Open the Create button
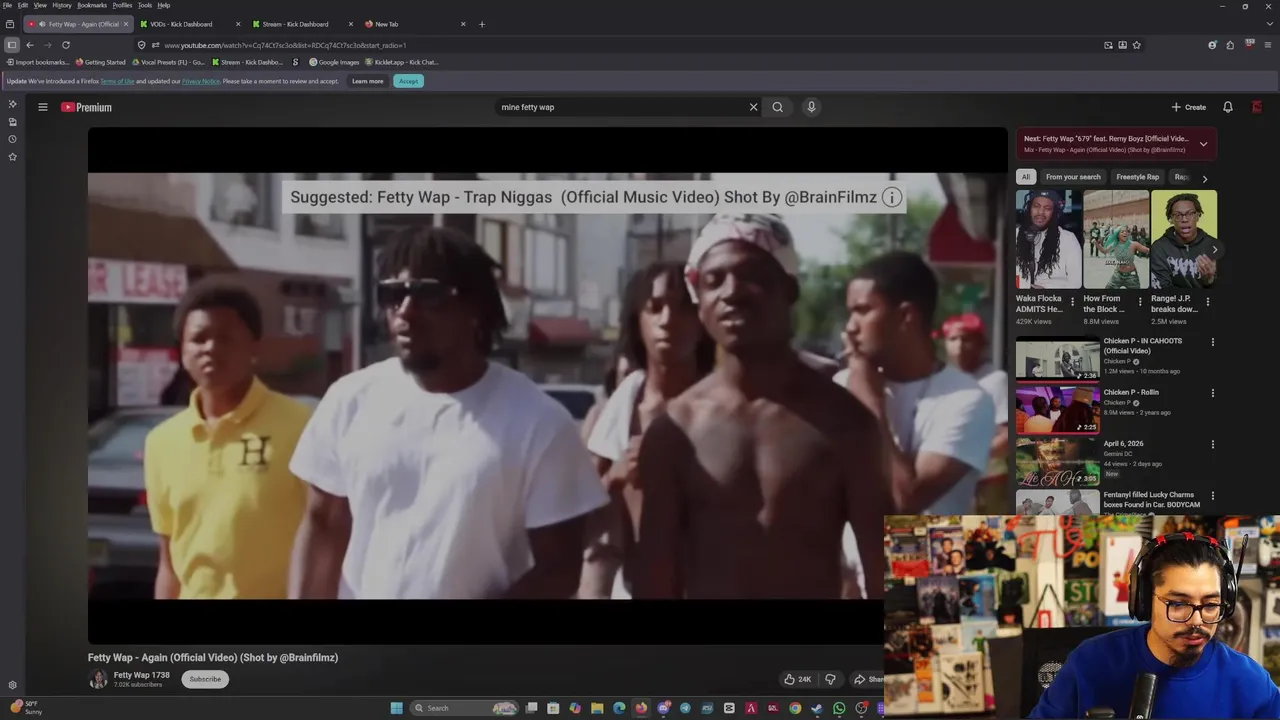This screenshot has width=1280, height=720. tap(1189, 107)
